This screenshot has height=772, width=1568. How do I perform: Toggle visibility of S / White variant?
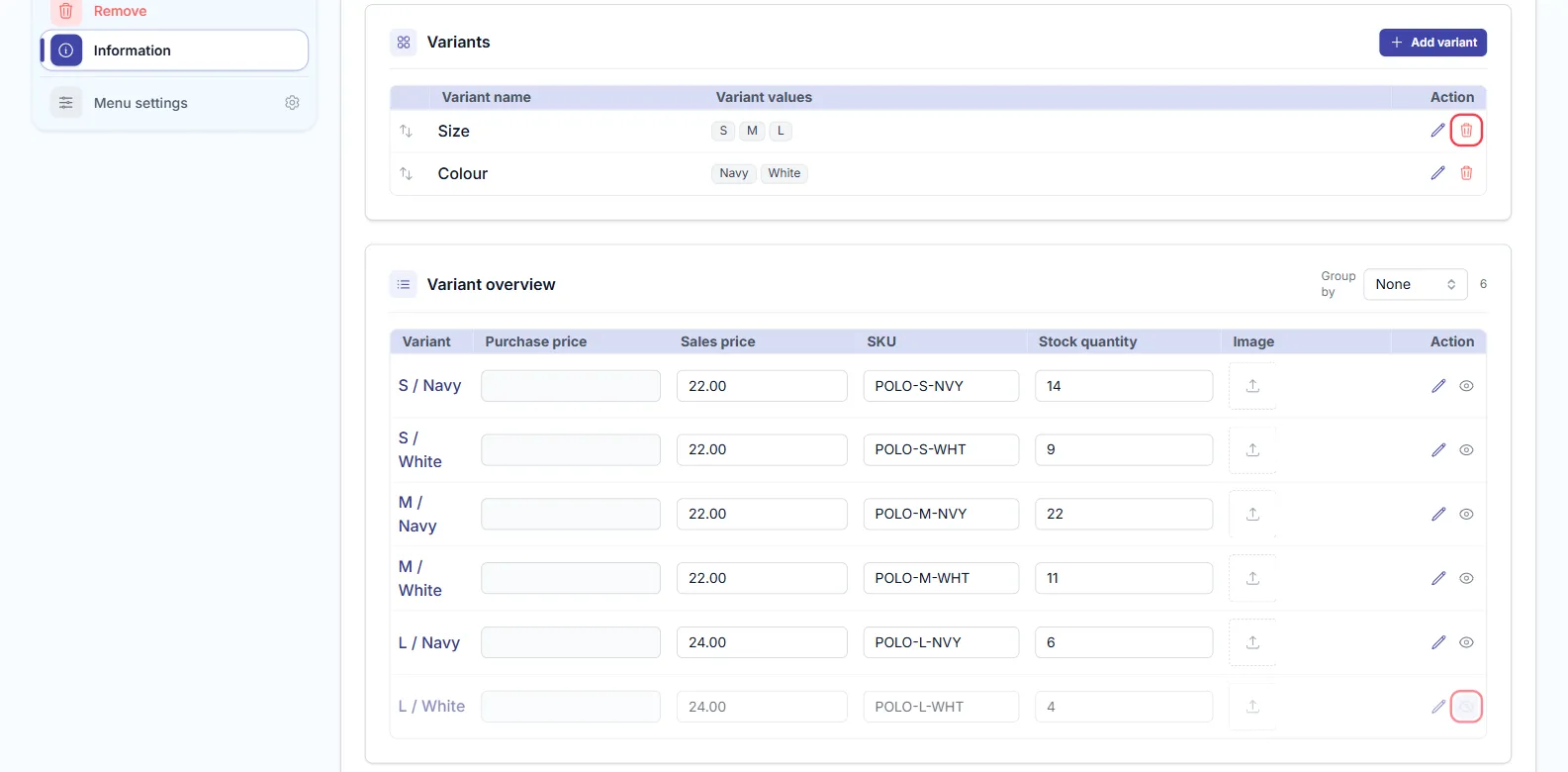[1466, 449]
